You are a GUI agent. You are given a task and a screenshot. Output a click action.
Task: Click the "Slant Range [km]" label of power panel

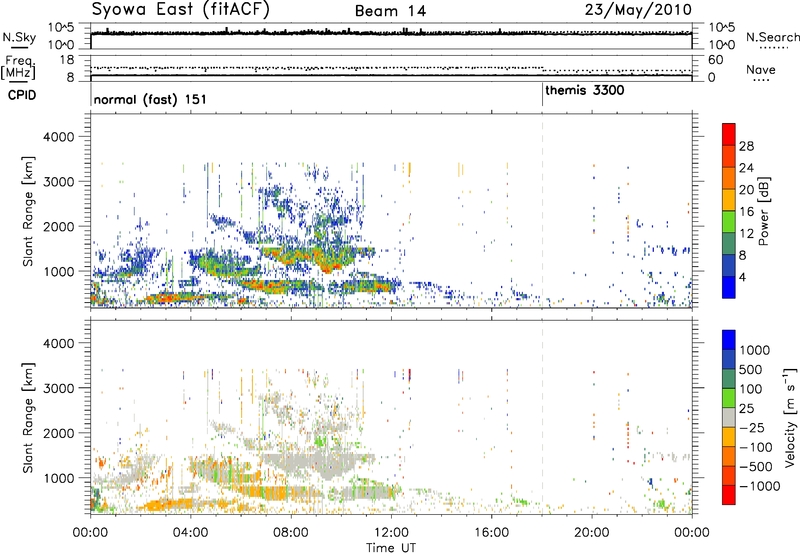tap(28, 211)
